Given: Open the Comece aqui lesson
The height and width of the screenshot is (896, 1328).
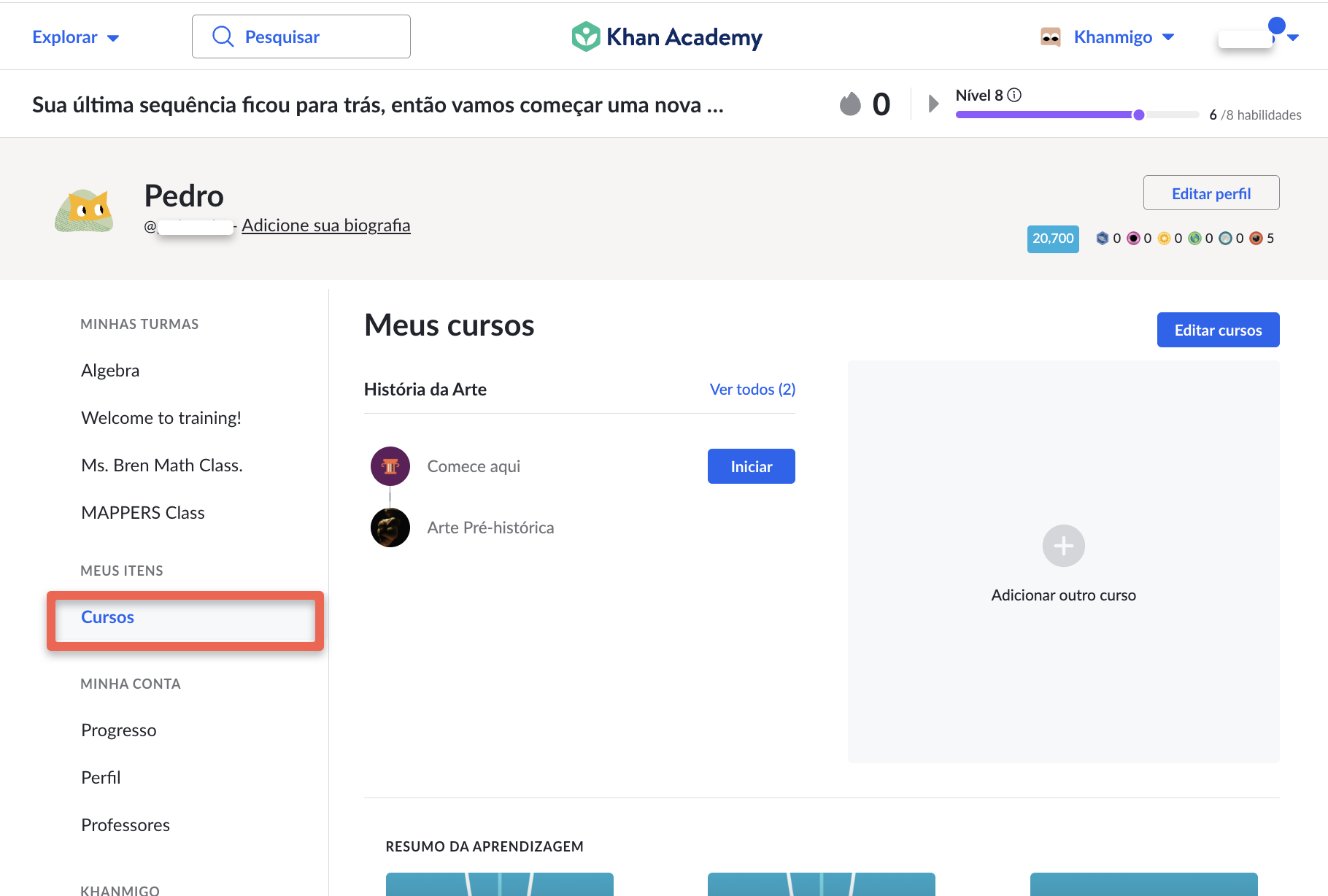Looking at the screenshot, I should click(474, 466).
